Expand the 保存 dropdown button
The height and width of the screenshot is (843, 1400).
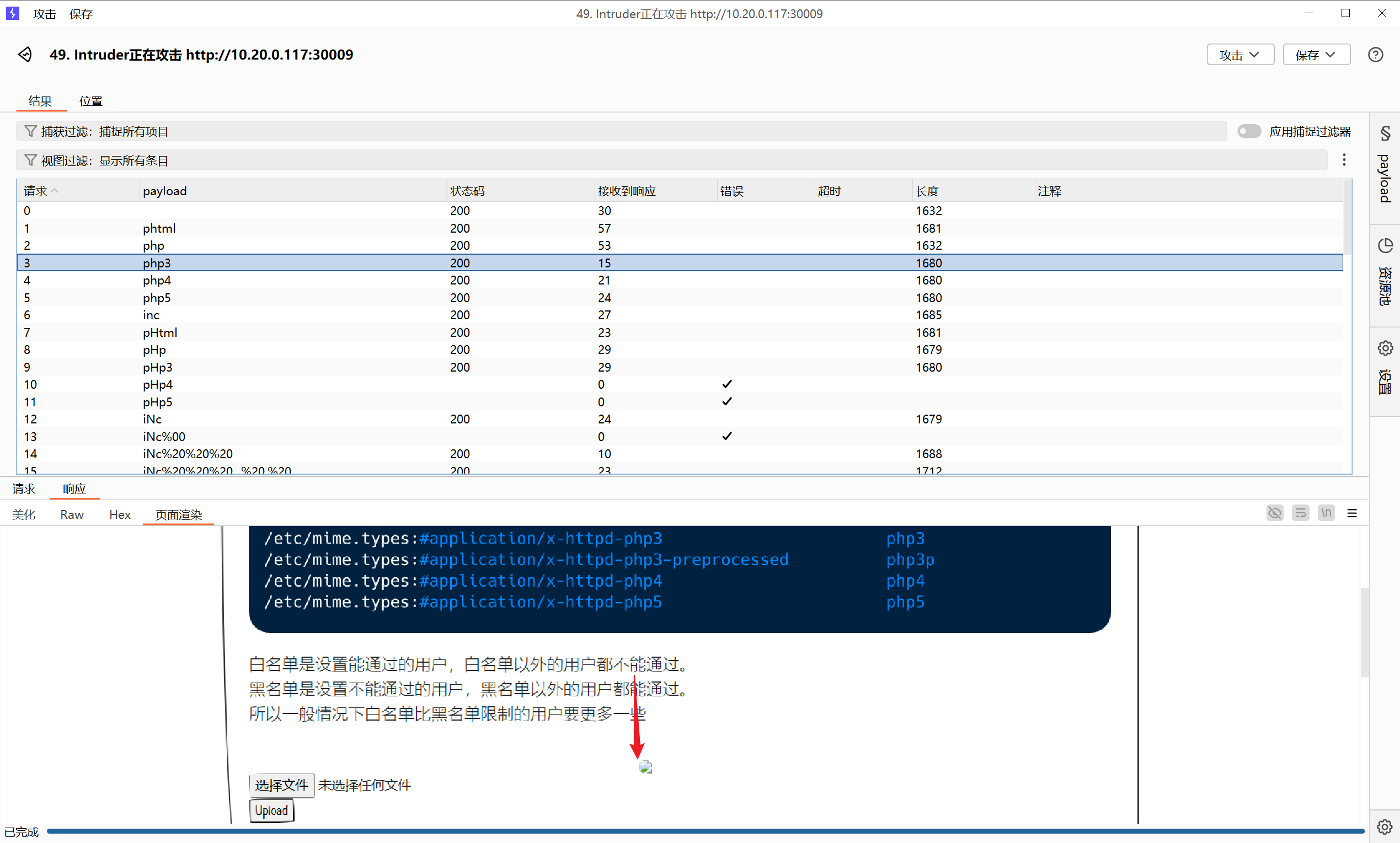pos(1316,55)
